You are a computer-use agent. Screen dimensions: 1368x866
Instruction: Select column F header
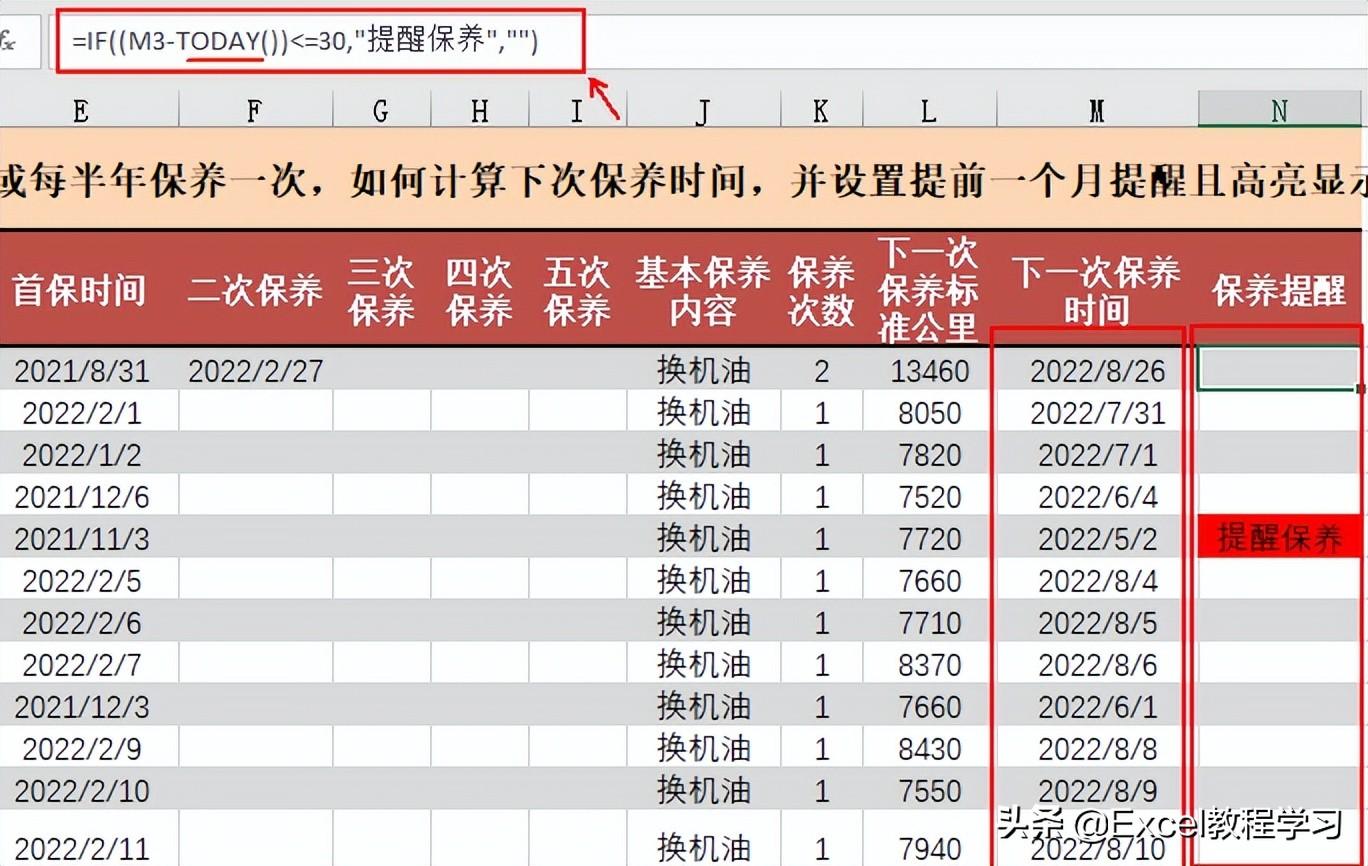(255, 110)
